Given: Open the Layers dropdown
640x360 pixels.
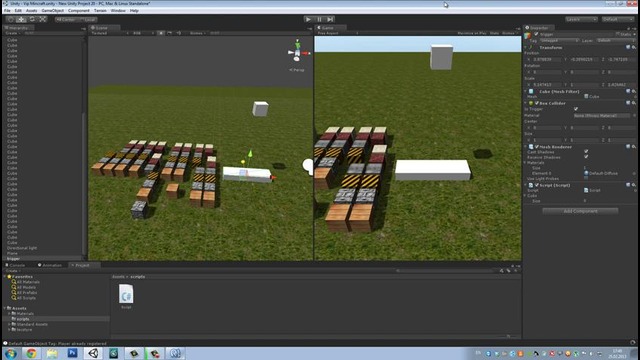Looking at the screenshot, I should 581,19.
